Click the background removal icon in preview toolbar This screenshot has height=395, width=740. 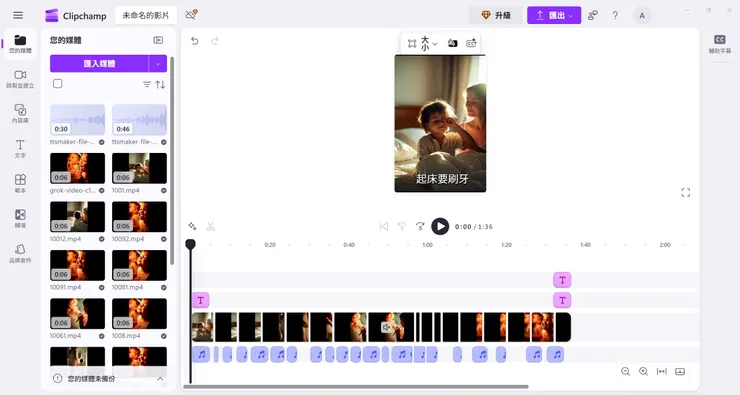452,43
